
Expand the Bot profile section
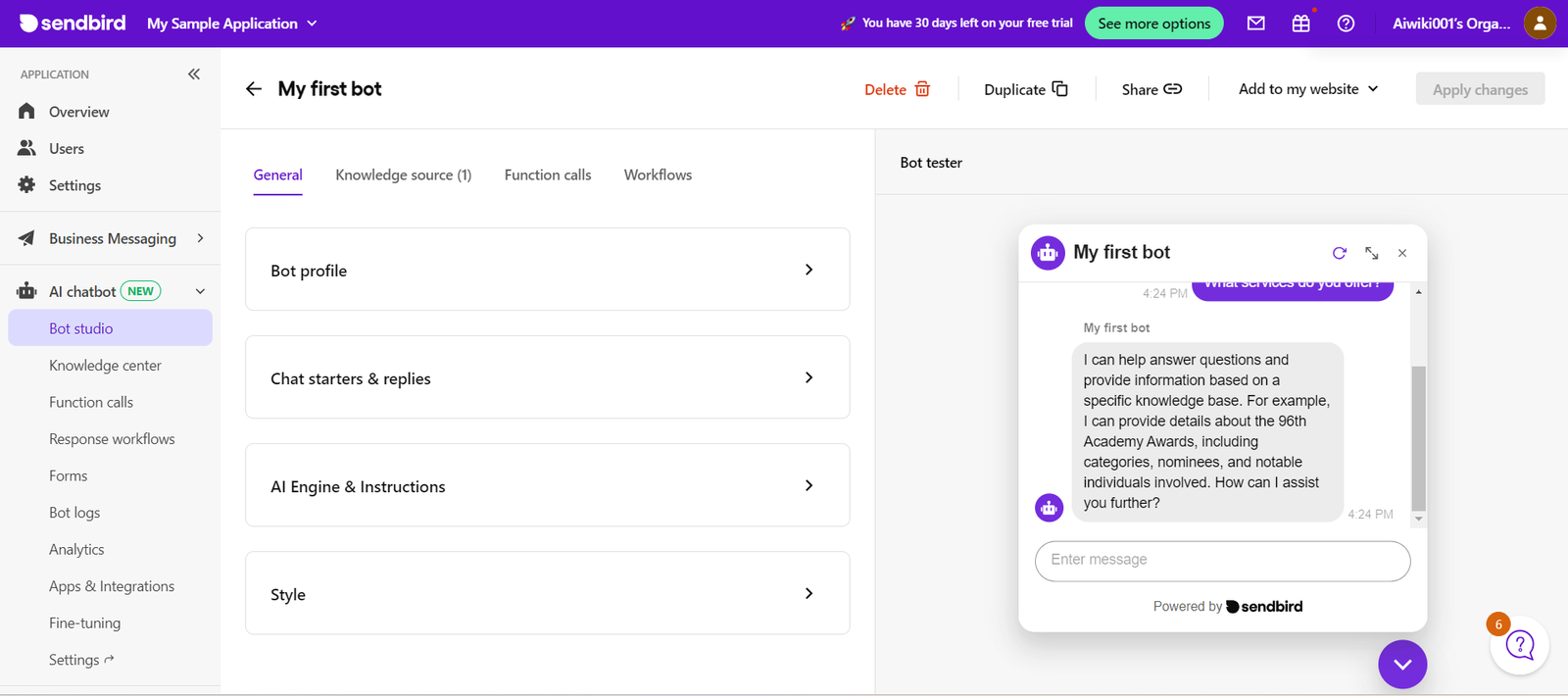[547, 270]
